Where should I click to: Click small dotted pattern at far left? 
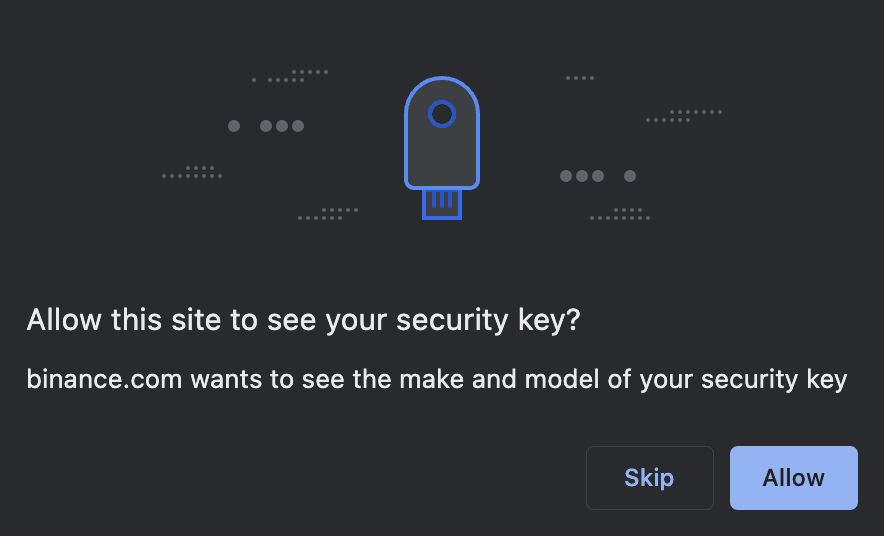pos(192,172)
